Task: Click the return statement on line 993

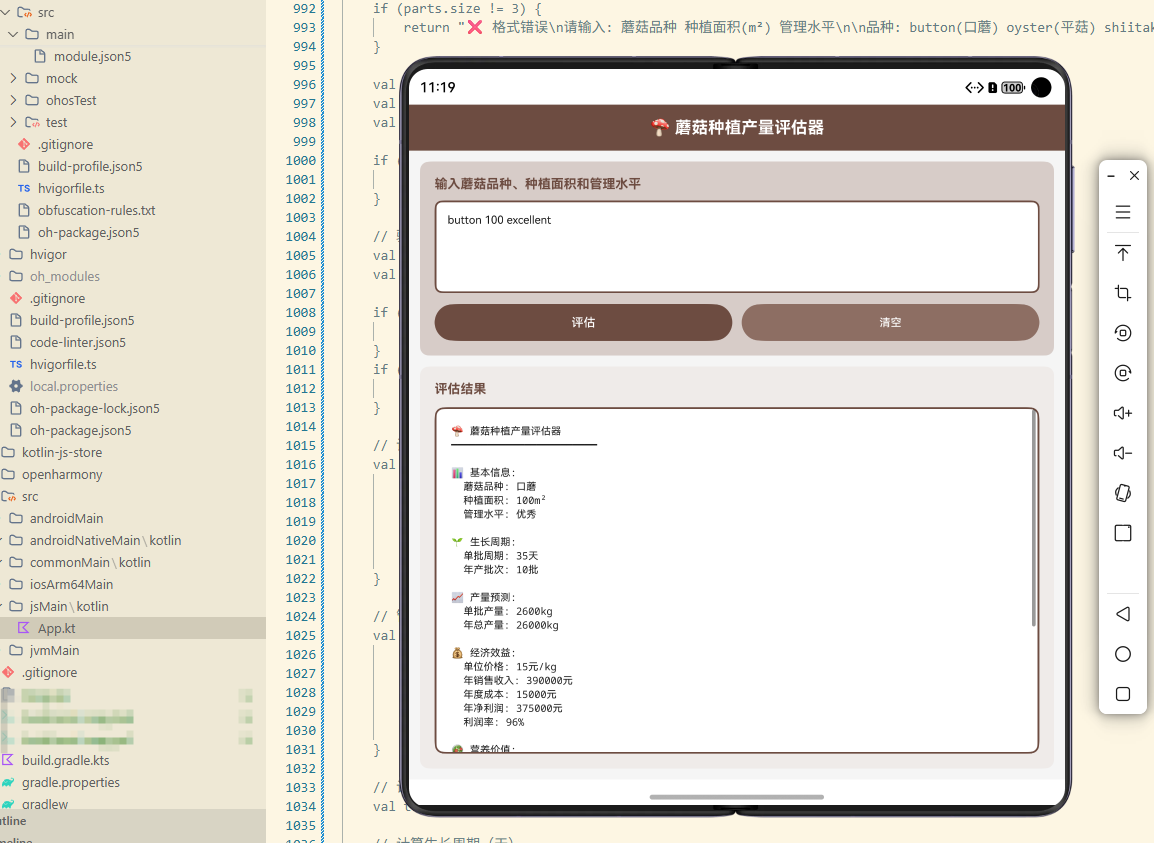Action: click(778, 27)
